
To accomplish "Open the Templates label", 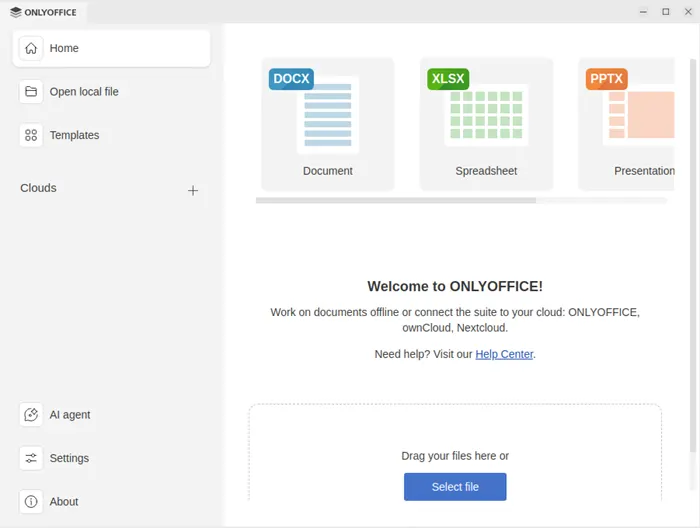I will [x=74, y=135].
